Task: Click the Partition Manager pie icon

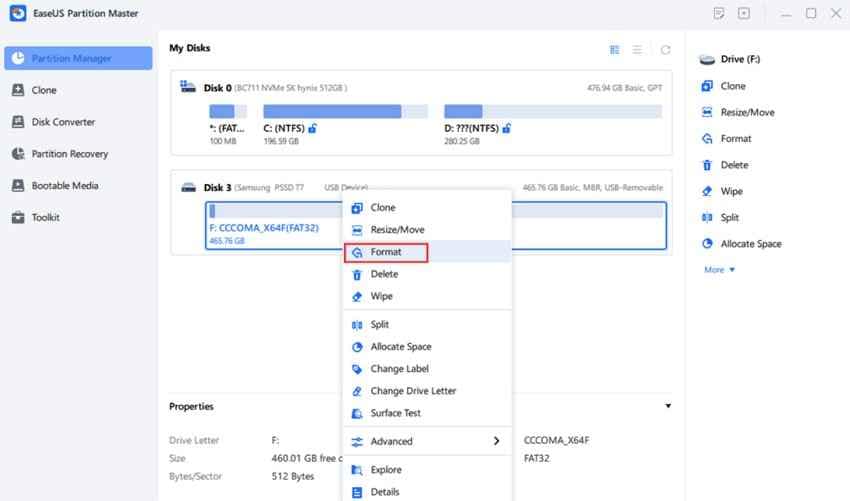Action: tap(18, 58)
